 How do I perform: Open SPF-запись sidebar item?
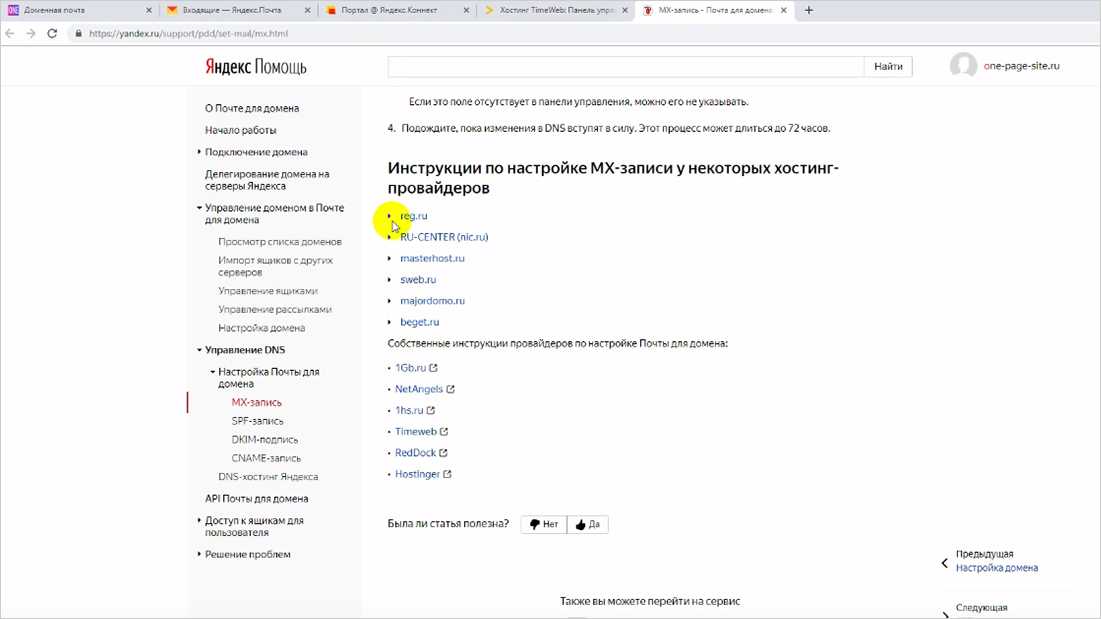[x=258, y=421]
